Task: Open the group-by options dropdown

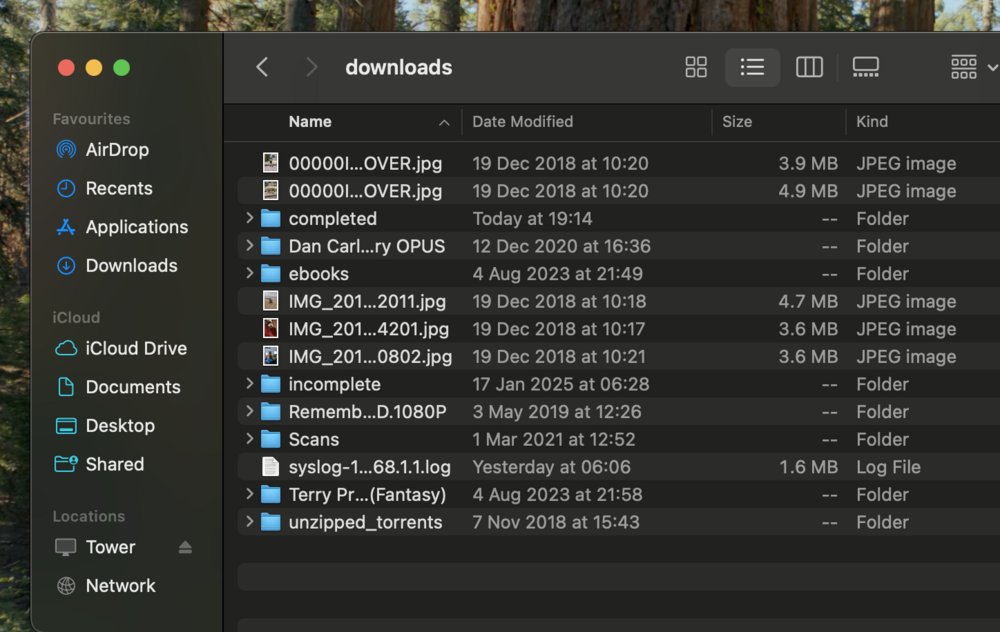Action: pyautogui.click(x=973, y=67)
